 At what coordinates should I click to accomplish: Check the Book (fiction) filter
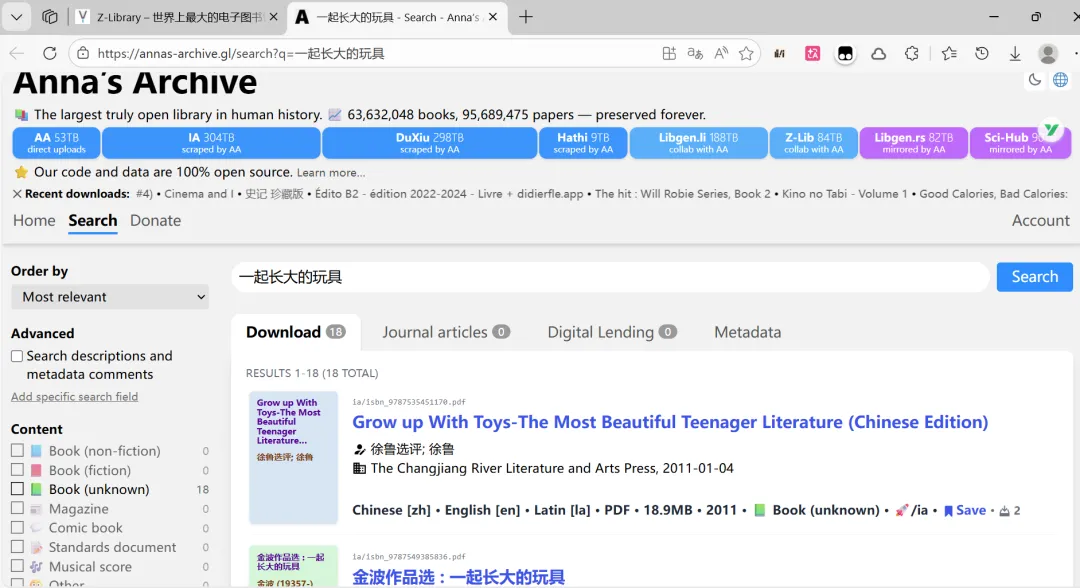(17, 470)
